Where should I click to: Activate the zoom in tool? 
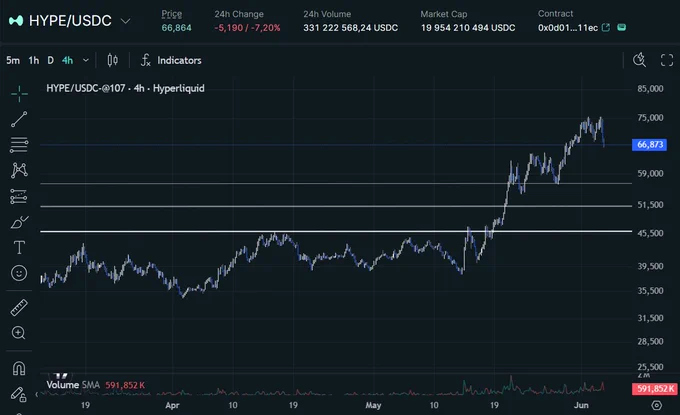click(19, 333)
